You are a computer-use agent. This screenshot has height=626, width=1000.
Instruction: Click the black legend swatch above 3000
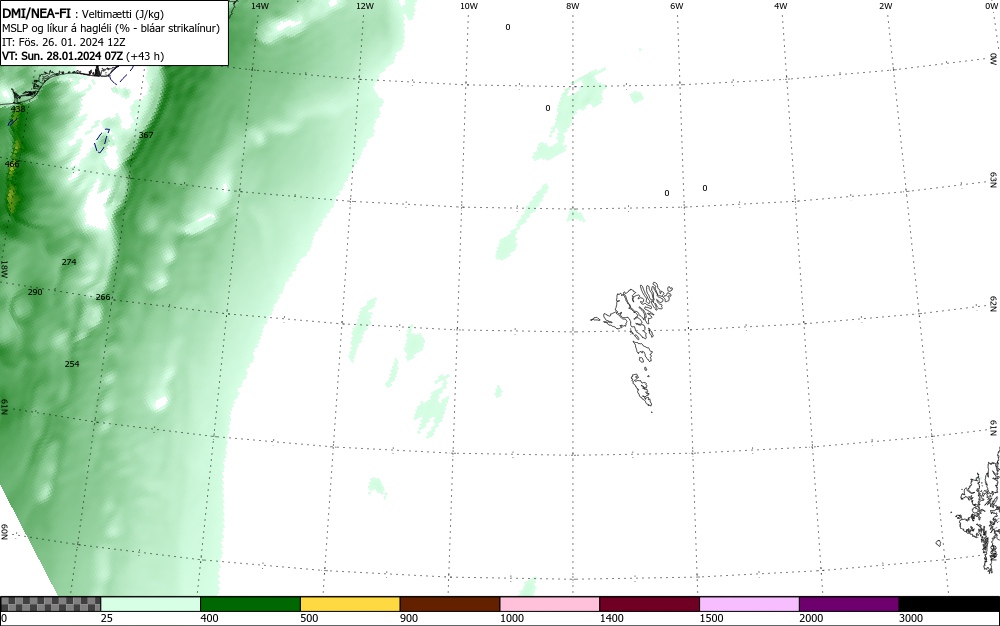(949, 604)
